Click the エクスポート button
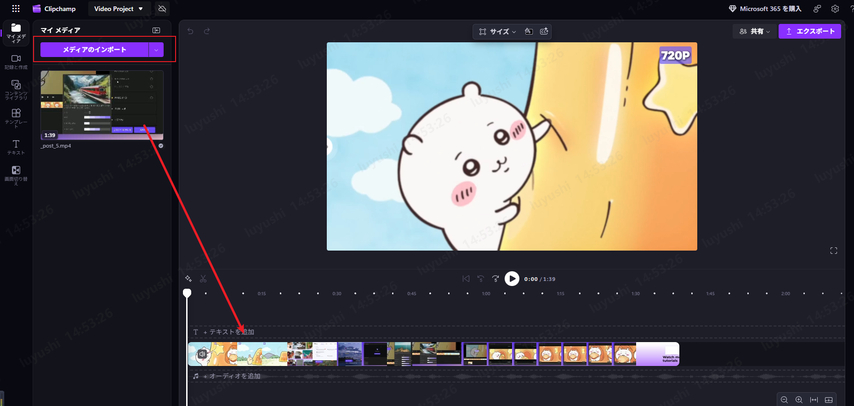 [x=810, y=32]
